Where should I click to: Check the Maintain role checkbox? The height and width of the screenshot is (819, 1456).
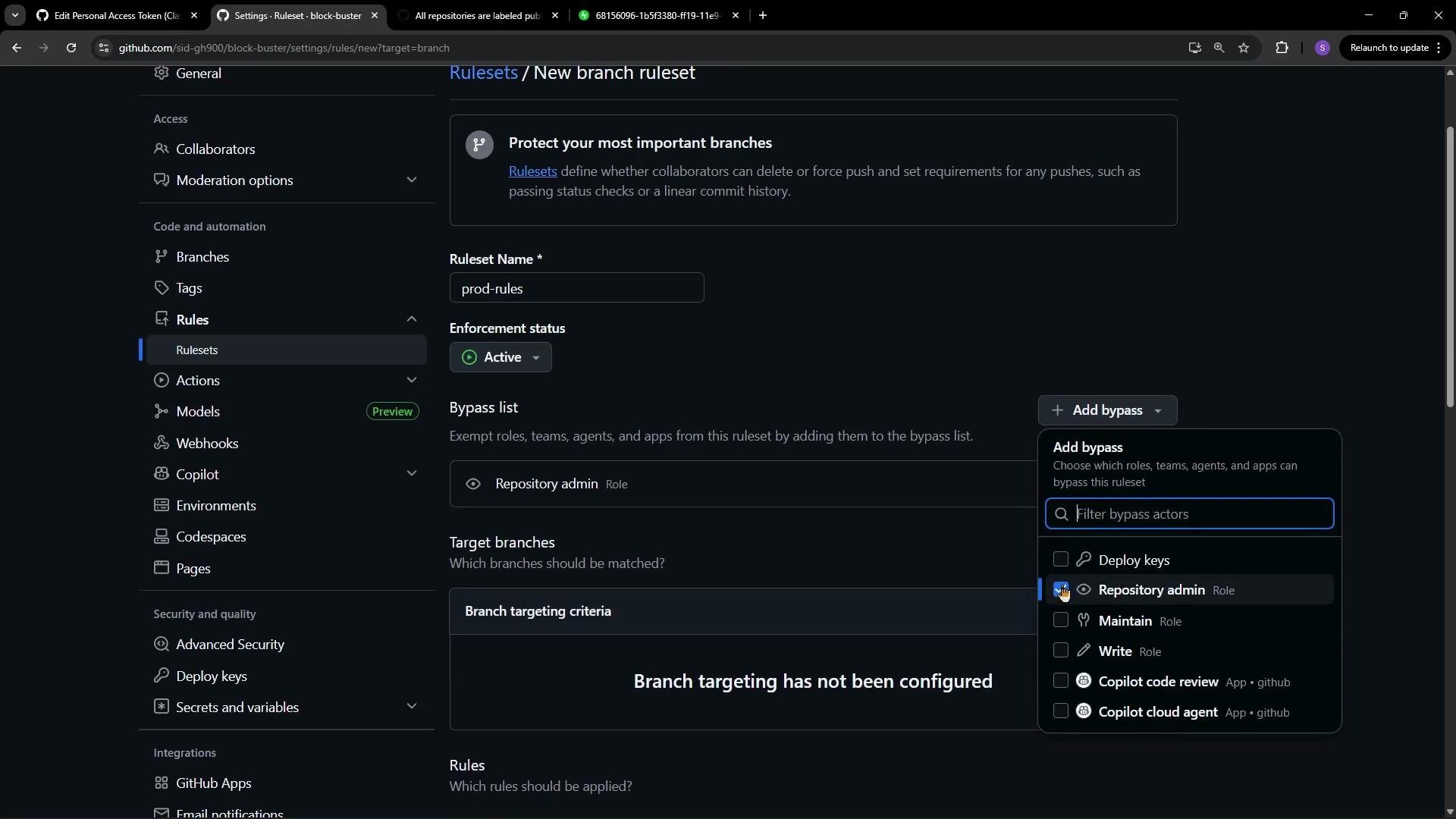coord(1061,620)
